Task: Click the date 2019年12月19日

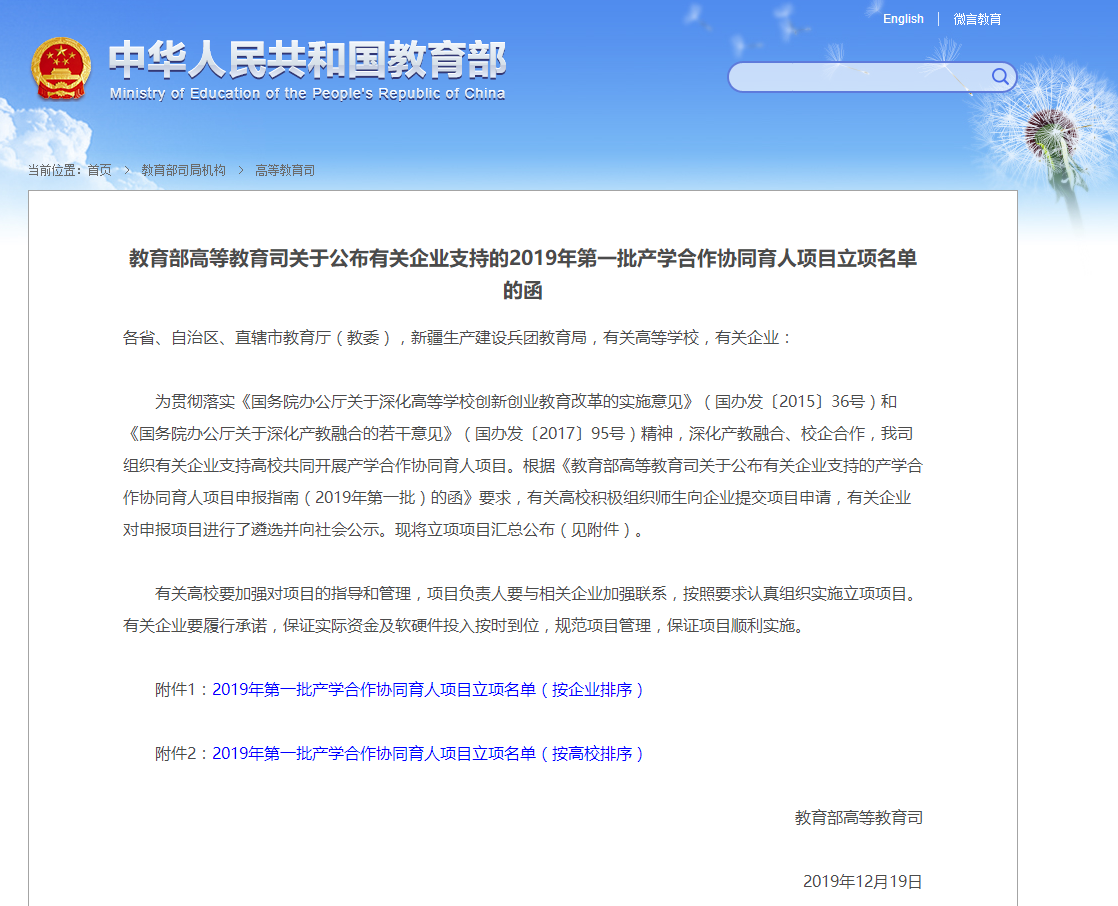Action: pos(863,882)
